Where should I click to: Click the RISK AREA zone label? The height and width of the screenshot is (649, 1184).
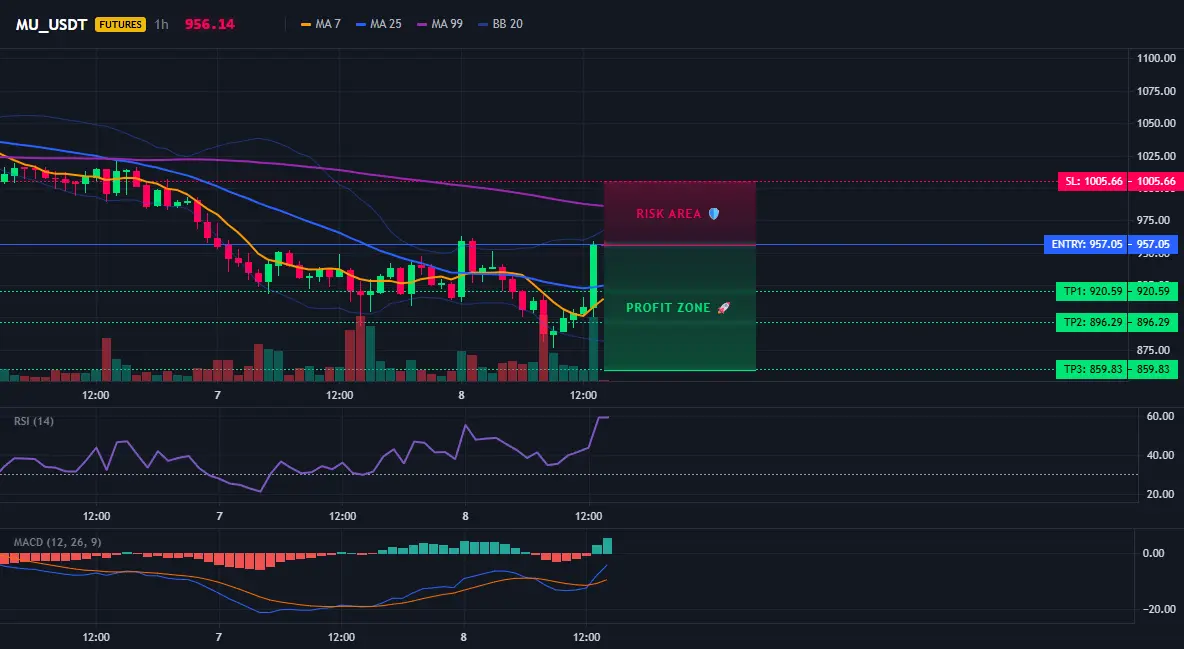point(668,214)
